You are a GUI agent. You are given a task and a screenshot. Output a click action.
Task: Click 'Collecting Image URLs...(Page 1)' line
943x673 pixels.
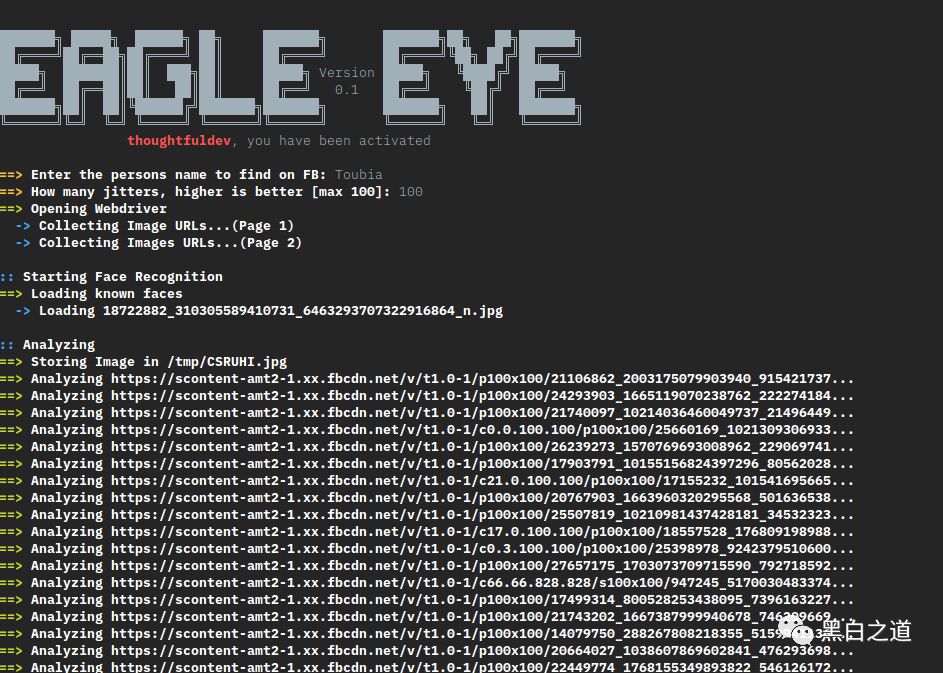[166, 226]
